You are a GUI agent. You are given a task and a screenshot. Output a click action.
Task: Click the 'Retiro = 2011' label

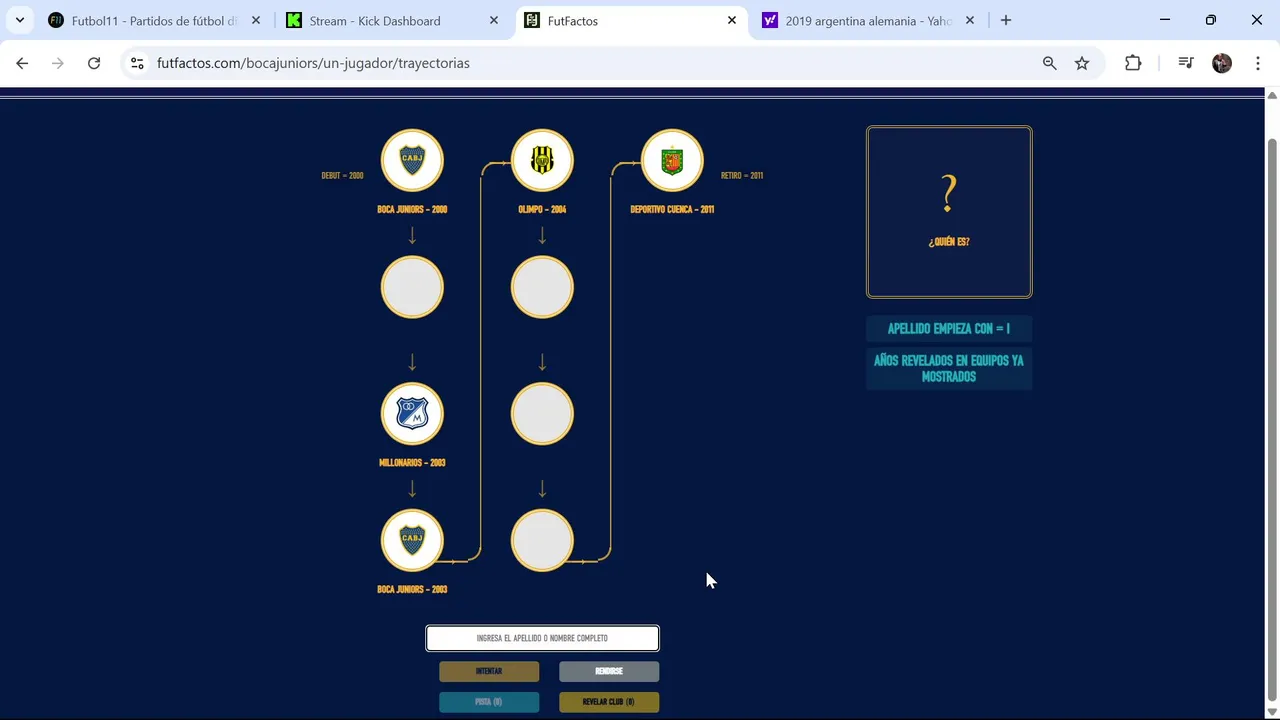pyautogui.click(x=742, y=176)
